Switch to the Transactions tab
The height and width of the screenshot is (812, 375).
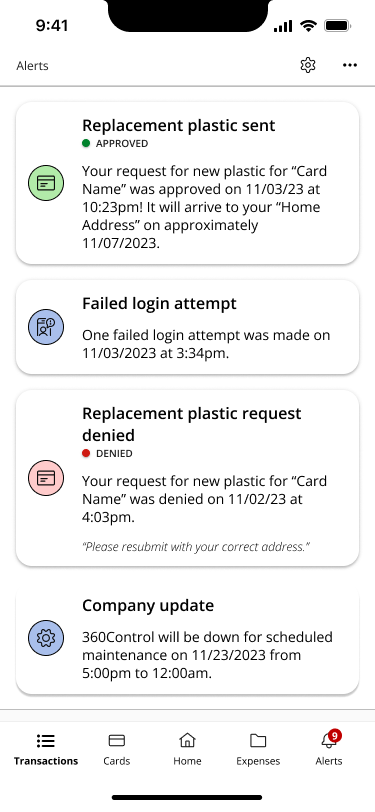46,749
